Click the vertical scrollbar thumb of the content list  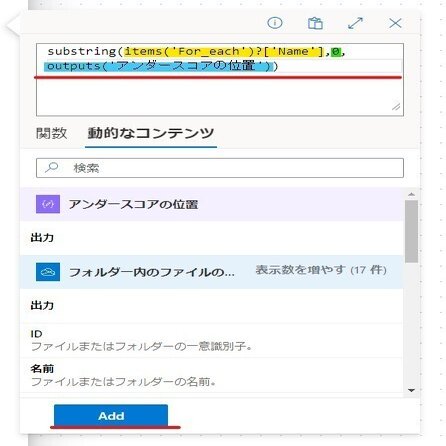pyautogui.click(x=412, y=231)
